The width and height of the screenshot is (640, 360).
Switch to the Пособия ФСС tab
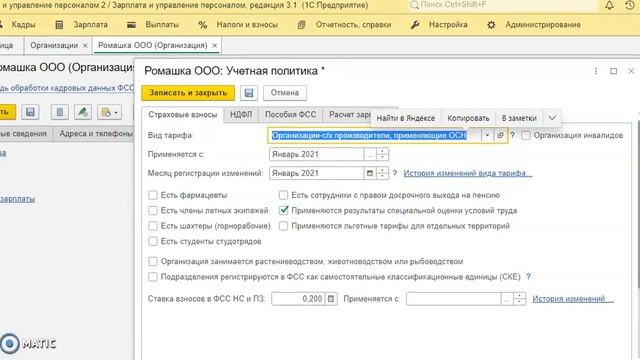290,115
